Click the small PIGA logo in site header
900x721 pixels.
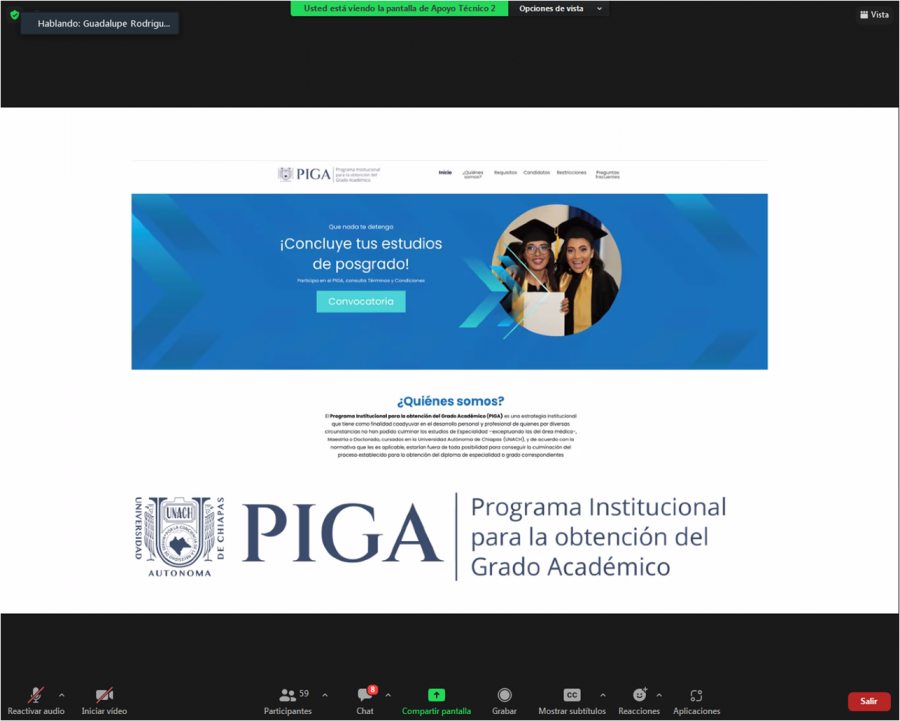click(x=329, y=174)
